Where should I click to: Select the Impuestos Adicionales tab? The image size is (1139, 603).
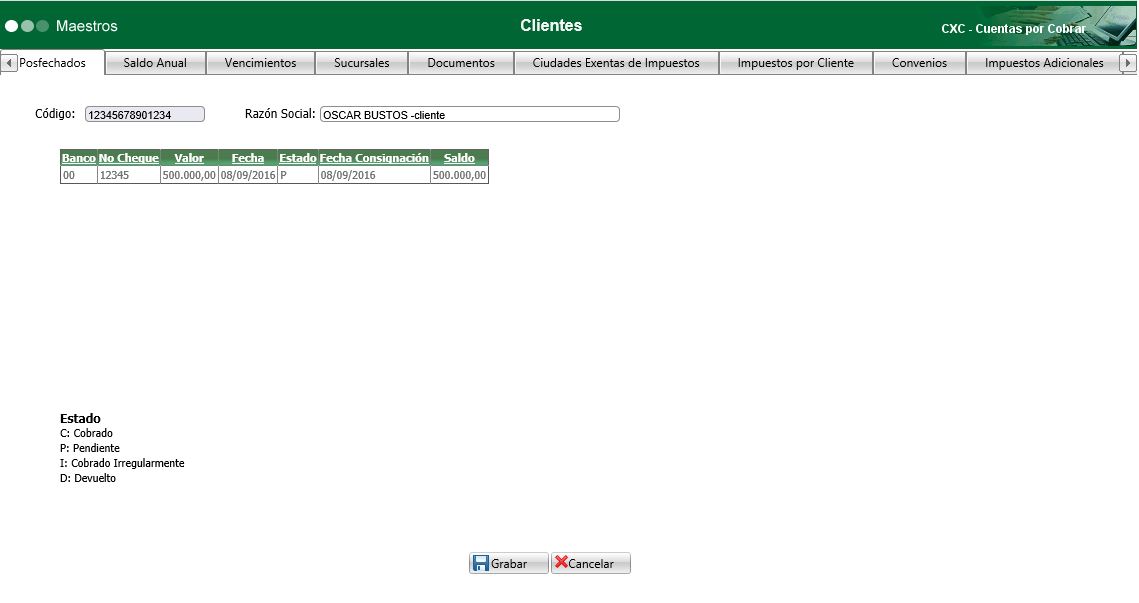pos(1044,63)
